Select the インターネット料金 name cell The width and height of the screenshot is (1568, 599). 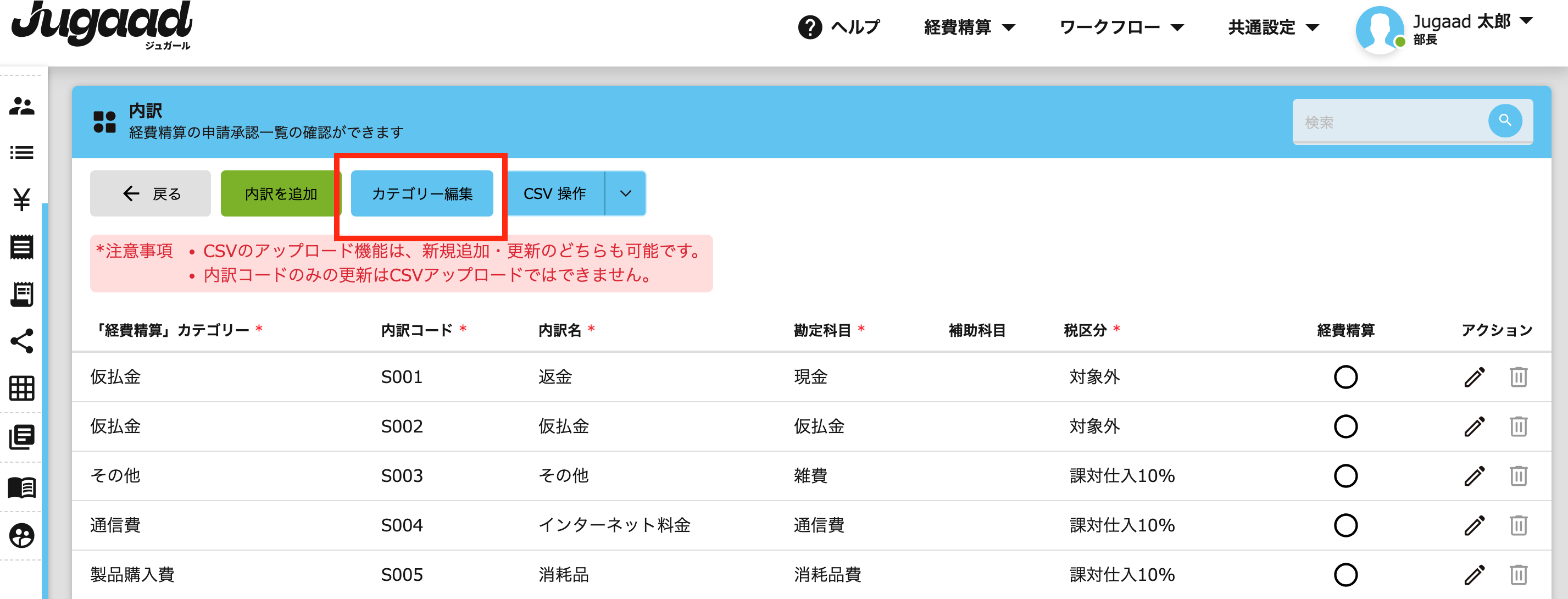614,525
